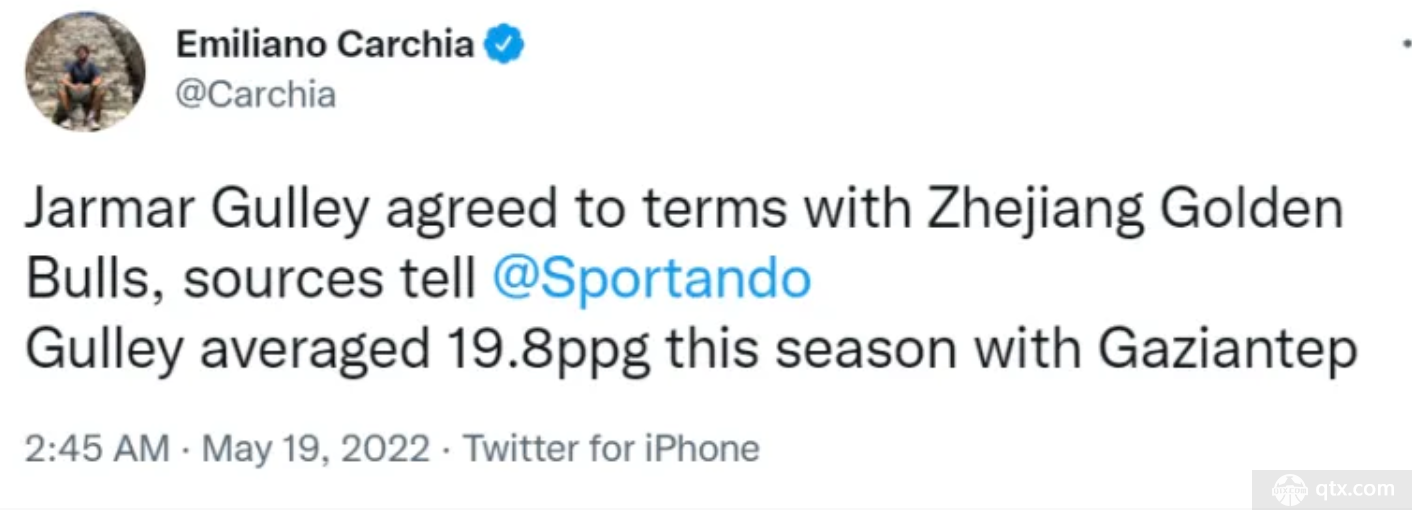The width and height of the screenshot is (1412, 510).
Task: Click the 2:45 AM timestamp
Action: (x=97, y=449)
